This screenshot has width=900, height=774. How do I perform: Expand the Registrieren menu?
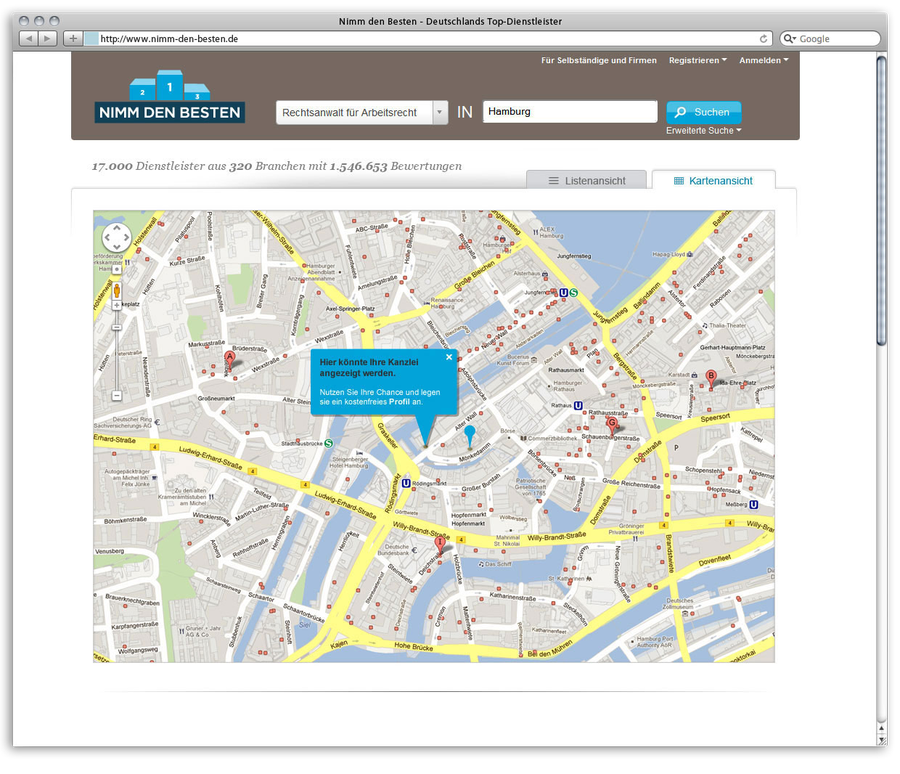(x=697, y=60)
